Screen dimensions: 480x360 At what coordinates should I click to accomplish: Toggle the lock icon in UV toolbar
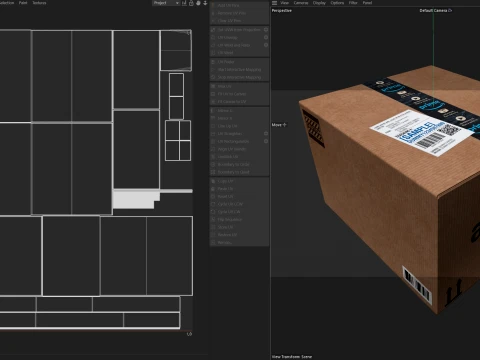coord(191,3)
